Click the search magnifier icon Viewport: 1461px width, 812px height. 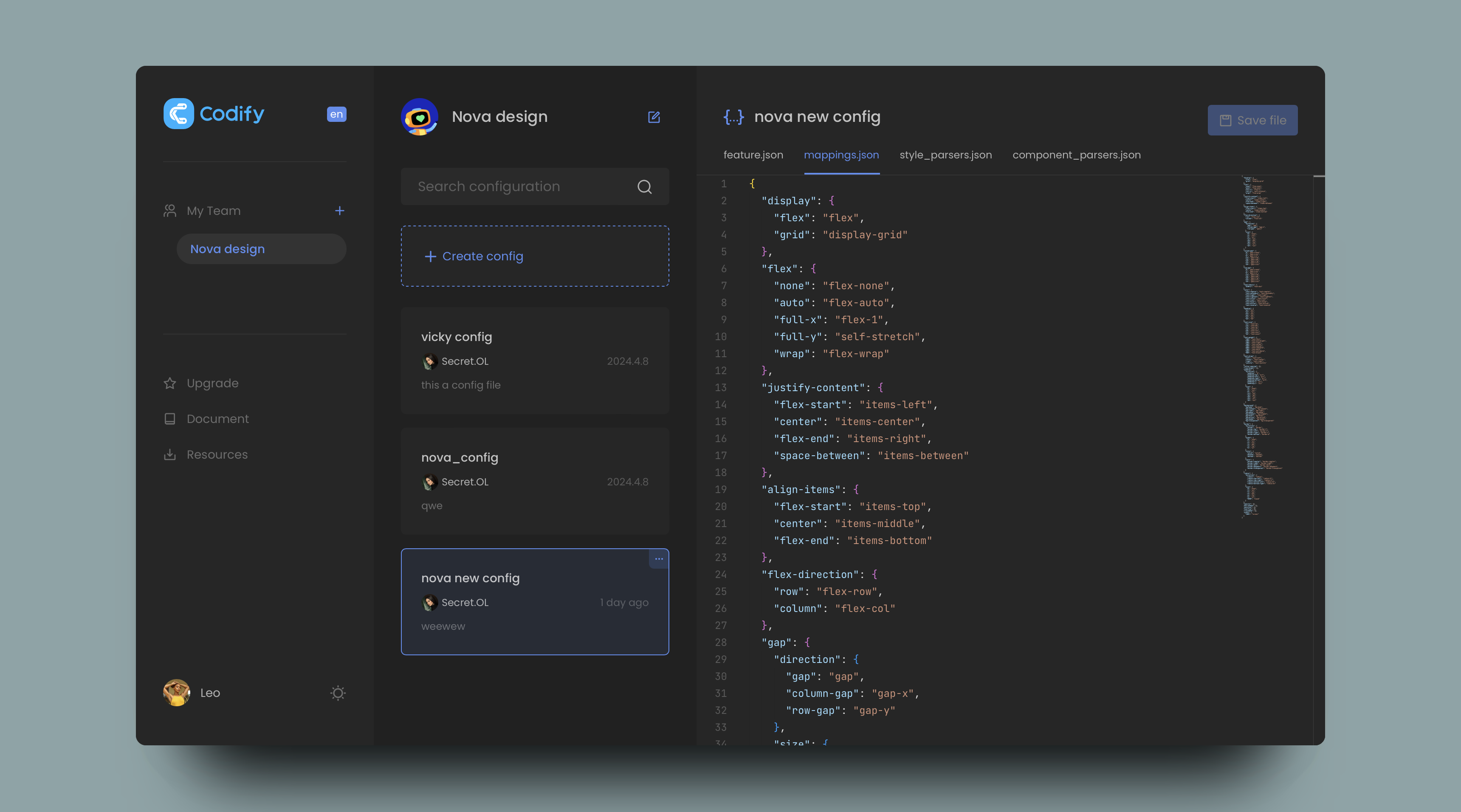coord(644,186)
